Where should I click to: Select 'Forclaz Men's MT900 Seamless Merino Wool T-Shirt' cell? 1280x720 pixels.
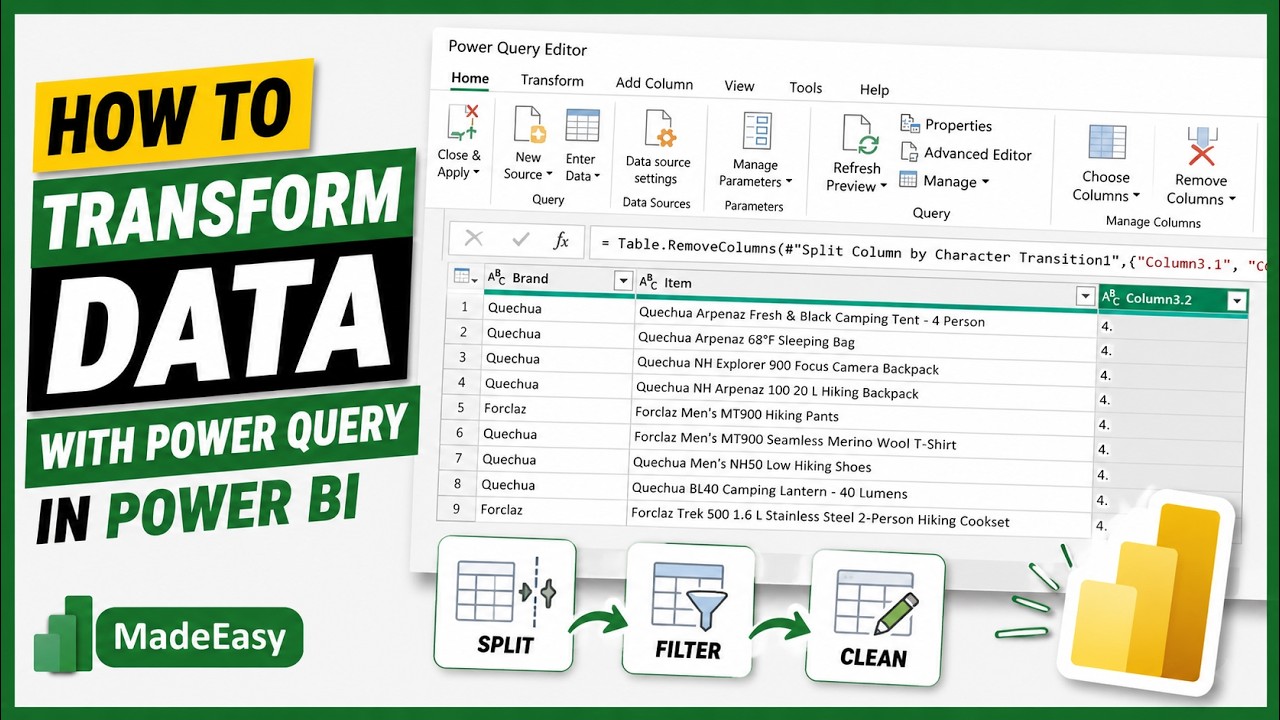click(863, 443)
